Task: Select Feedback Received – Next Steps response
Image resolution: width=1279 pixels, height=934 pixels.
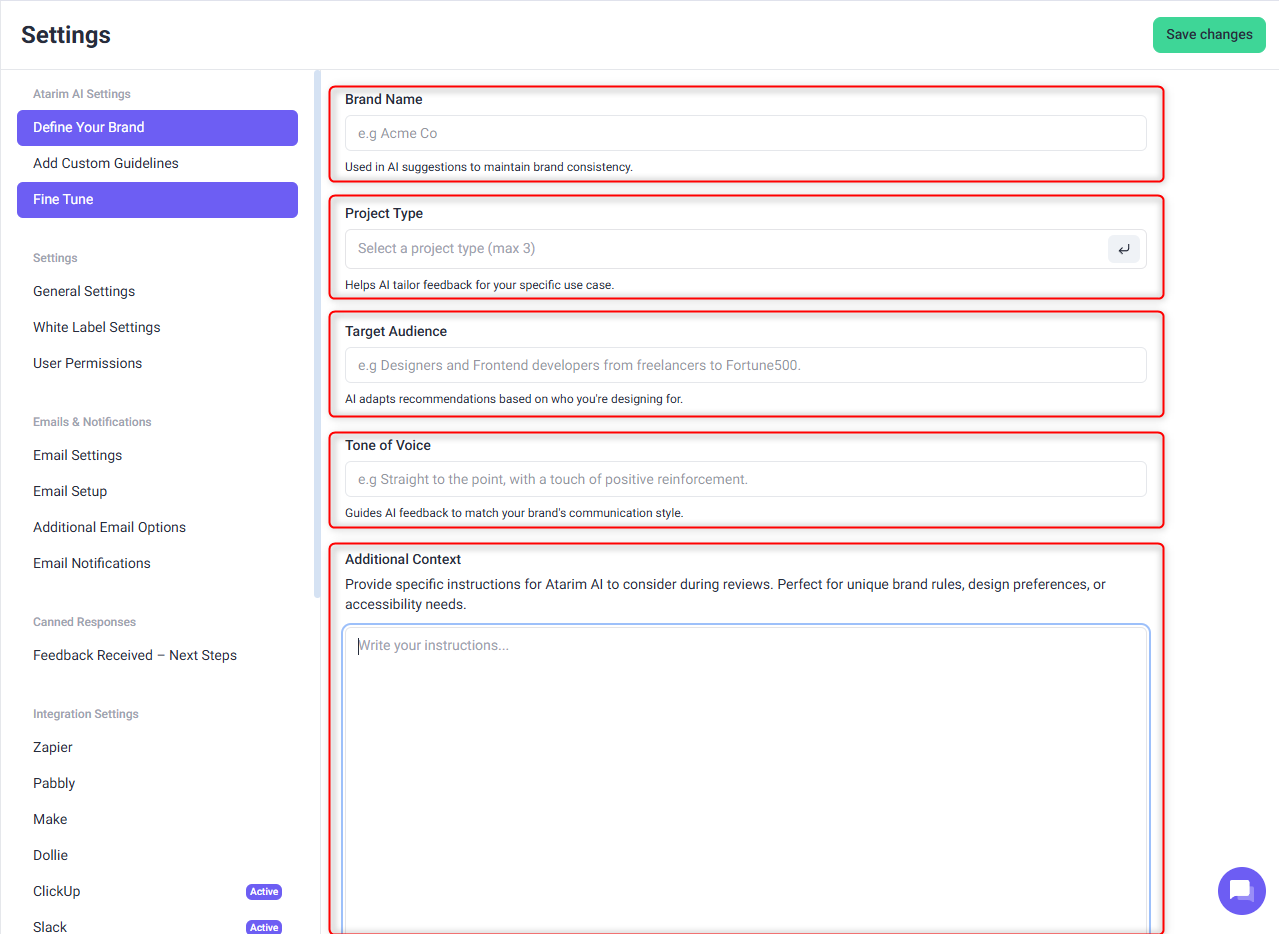Action: coord(135,655)
